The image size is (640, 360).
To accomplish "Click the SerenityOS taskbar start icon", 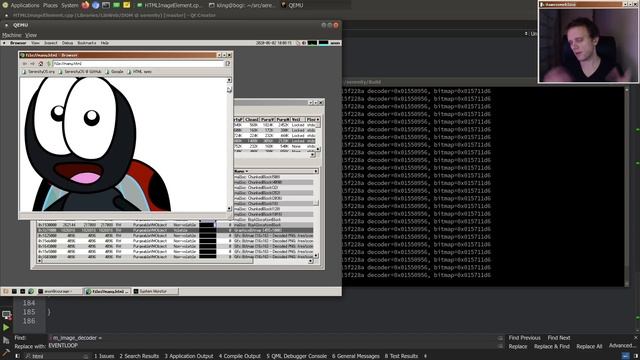I will click(x=6, y=291).
